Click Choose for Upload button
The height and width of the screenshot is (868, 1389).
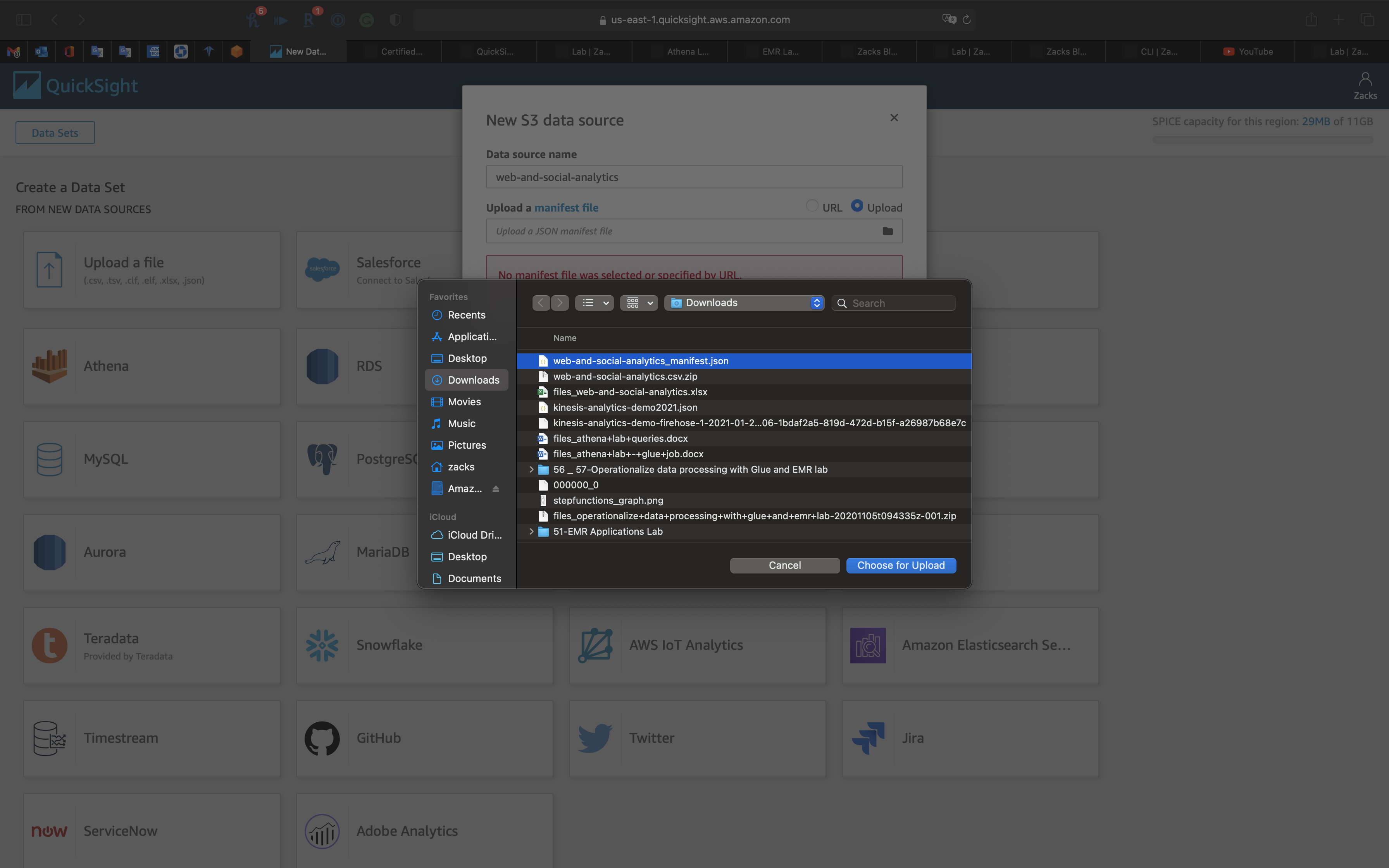[x=901, y=565]
